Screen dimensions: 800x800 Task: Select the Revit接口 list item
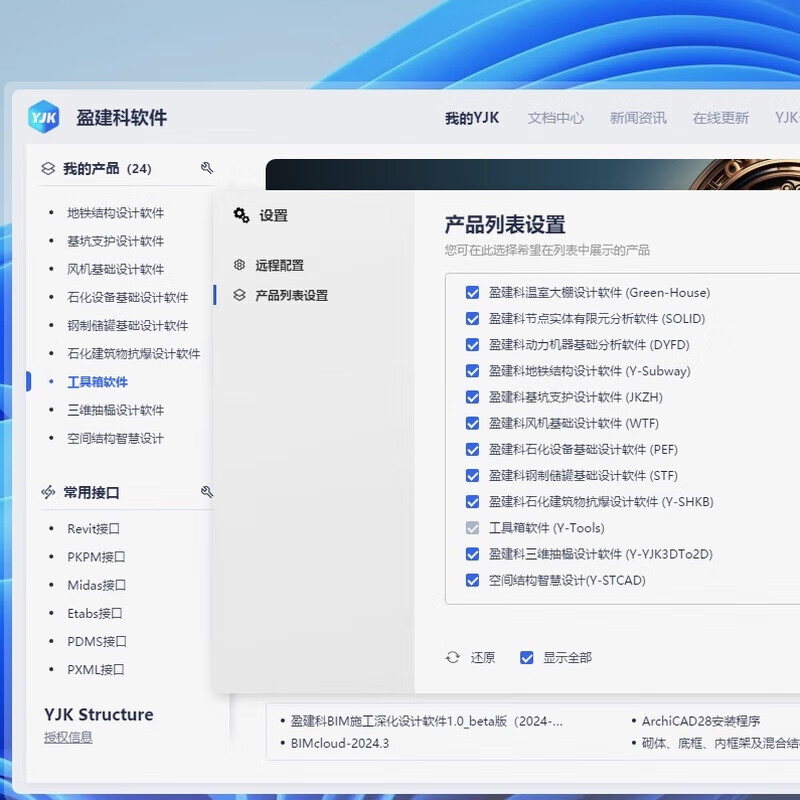[x=95, y=529]
